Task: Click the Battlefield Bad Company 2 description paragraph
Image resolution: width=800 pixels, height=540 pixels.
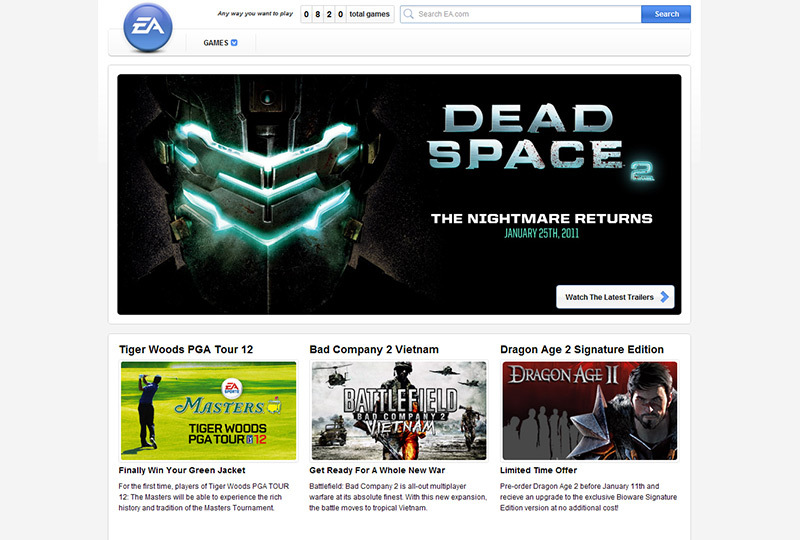Action: point(398,497)
